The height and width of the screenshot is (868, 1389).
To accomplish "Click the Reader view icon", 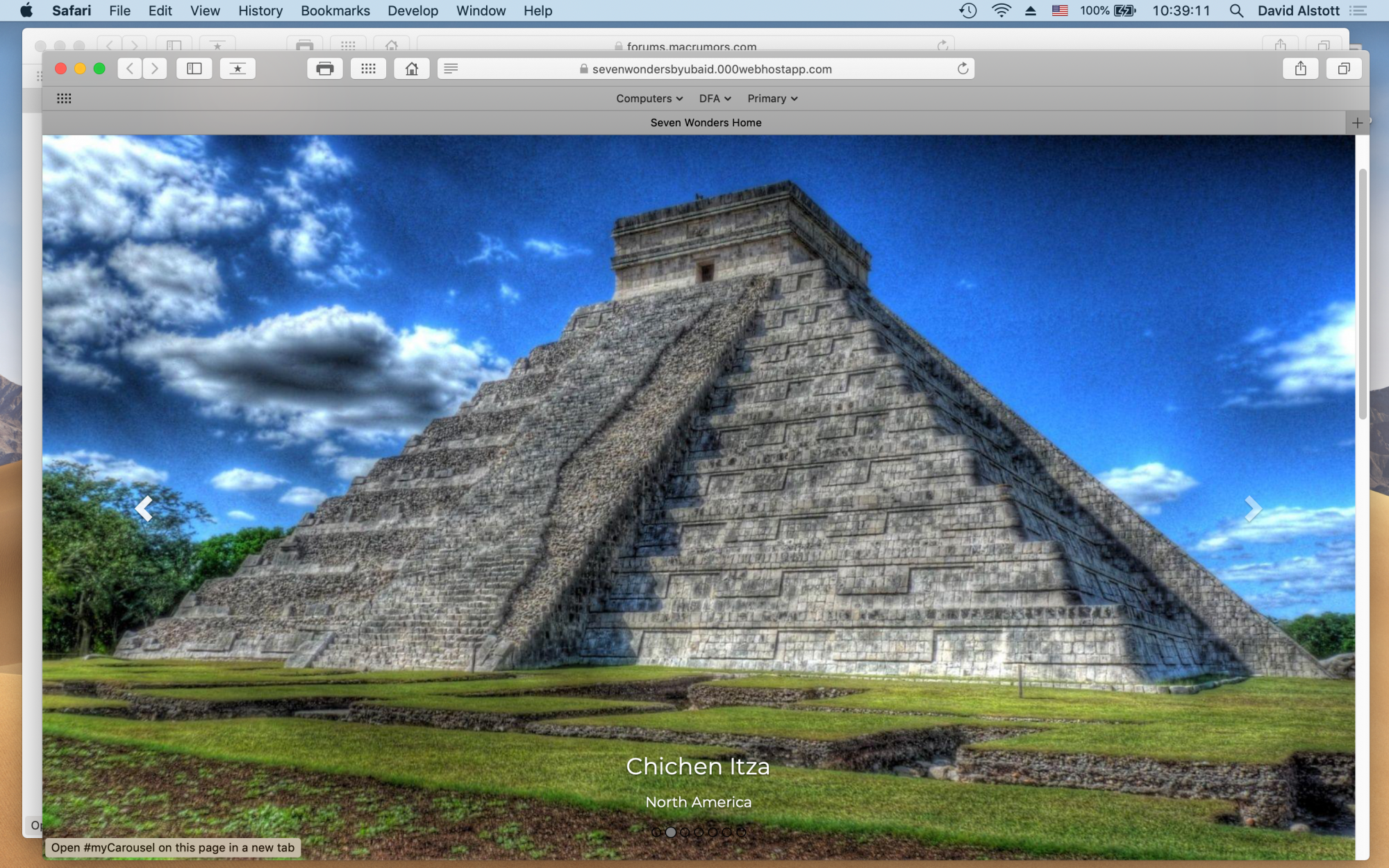I will point(451,69).
